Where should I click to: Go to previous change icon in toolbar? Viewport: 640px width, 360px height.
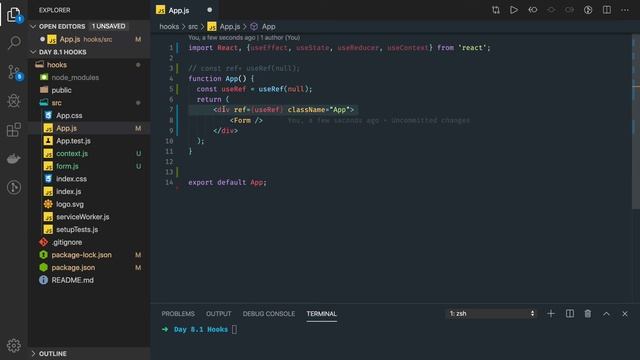click(x=533, y=10)
